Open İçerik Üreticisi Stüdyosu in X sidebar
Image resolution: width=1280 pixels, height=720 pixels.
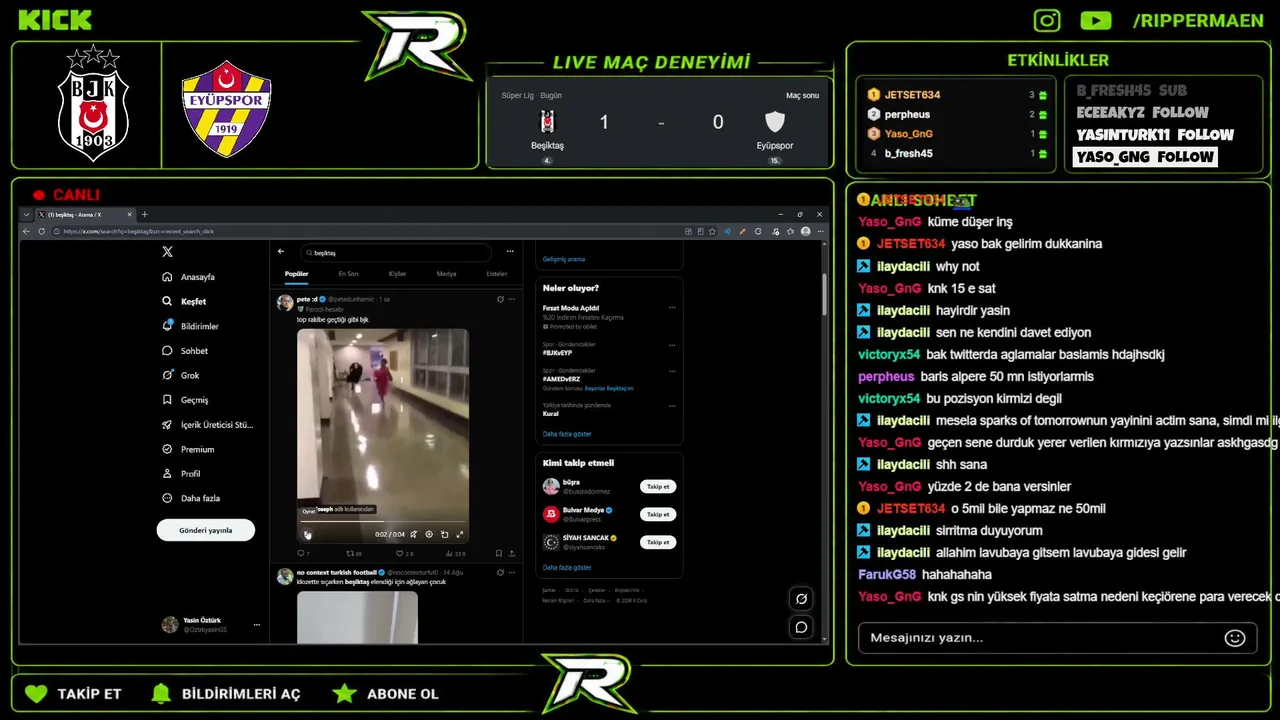point(207,425)
